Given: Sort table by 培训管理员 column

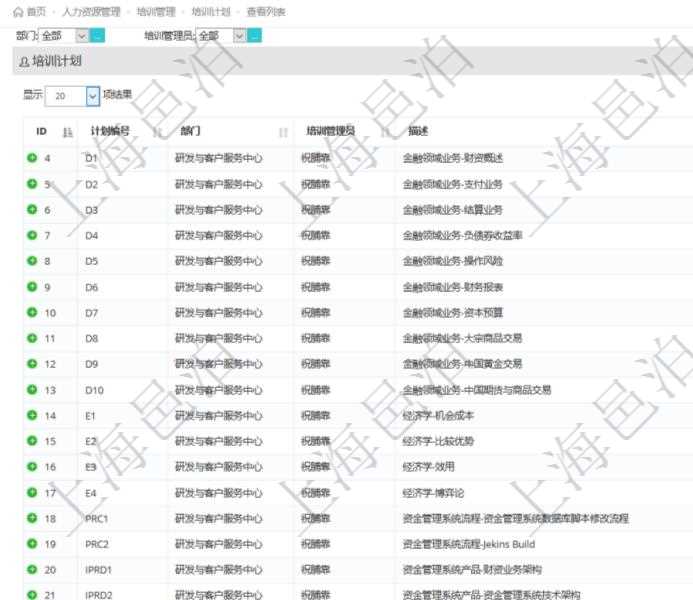Looking at the screenshot, I should (x=385, y=132).
